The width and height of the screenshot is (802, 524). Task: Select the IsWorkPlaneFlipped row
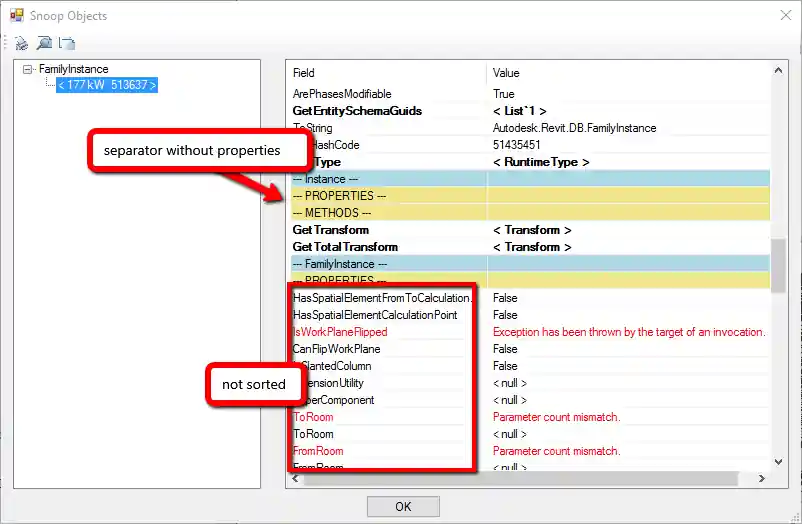(340, 332)
